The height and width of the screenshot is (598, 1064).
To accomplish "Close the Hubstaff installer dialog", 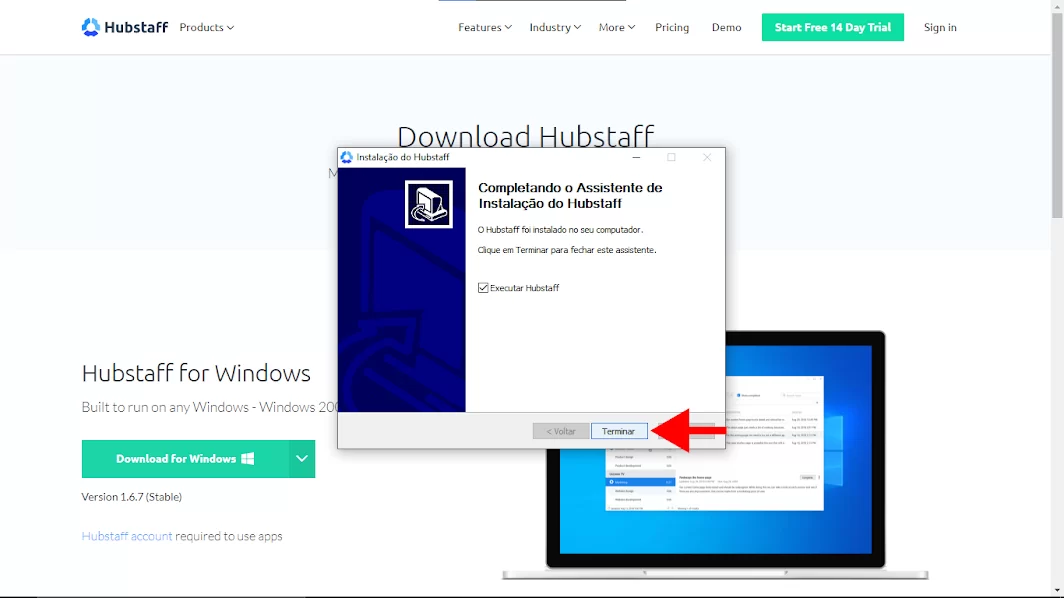I will (707, 157).
